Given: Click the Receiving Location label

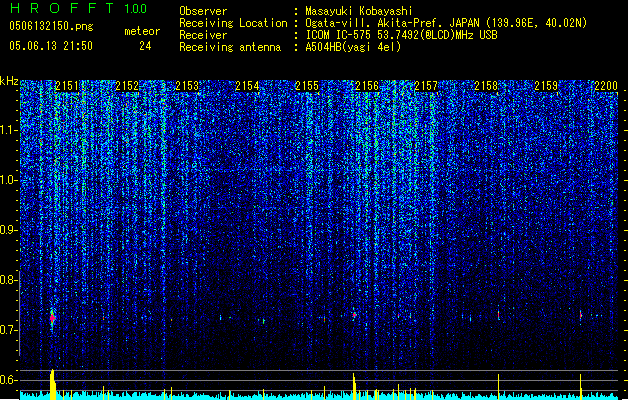Looking at the screenshot, I should point(233,23).
